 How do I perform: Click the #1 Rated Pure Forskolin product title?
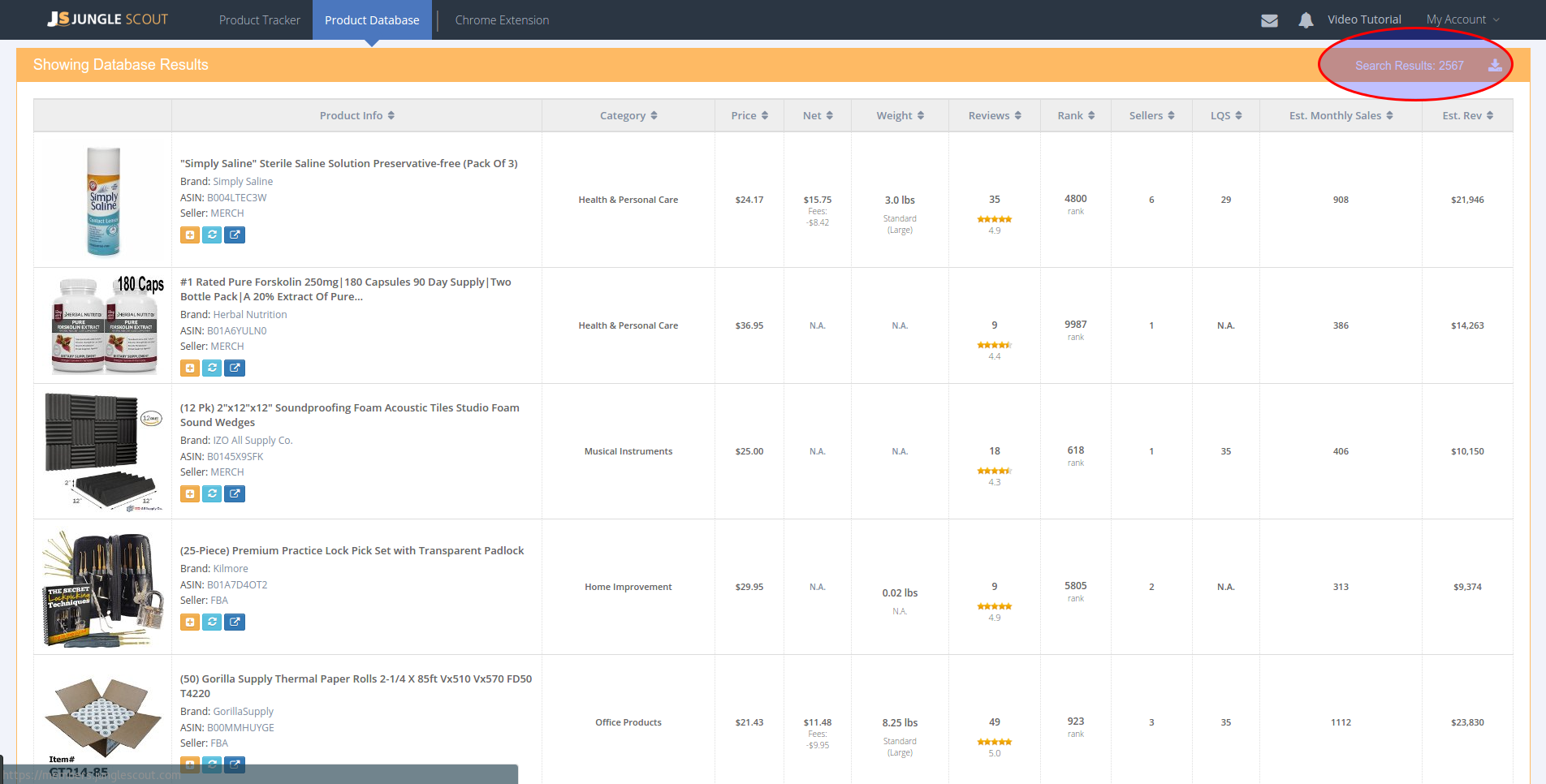[346, 289]
